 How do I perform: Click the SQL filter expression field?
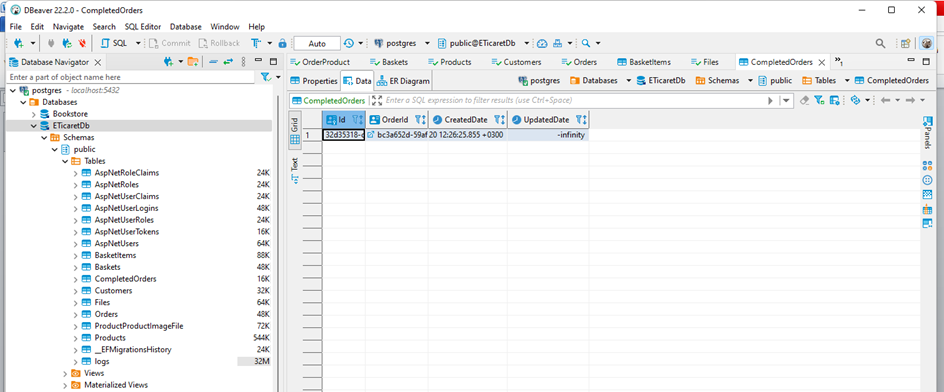[x=575, y=101]
